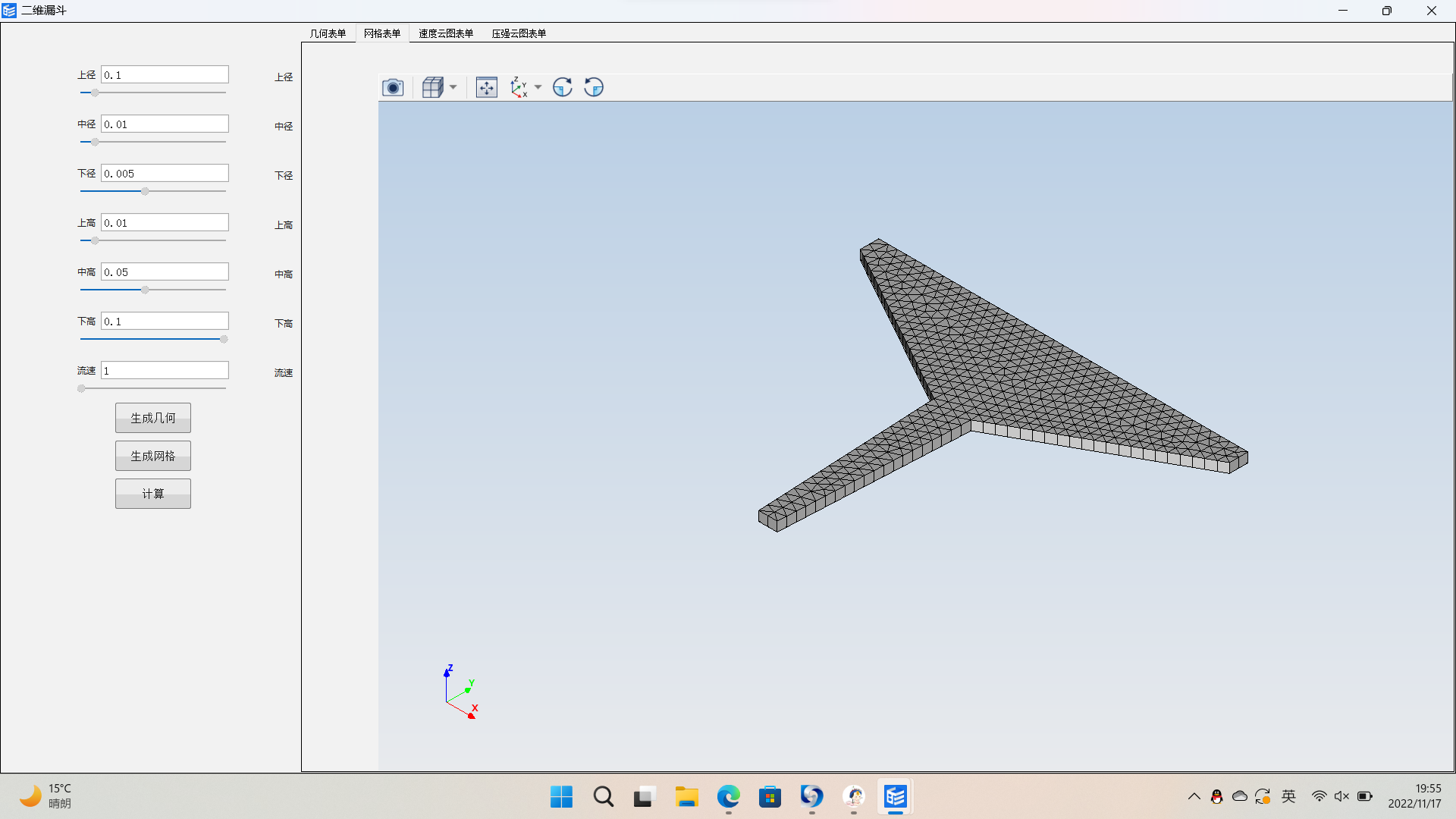Click the 生成几何 button
This screenshot has height=819, width=1456.
[153, 418]
